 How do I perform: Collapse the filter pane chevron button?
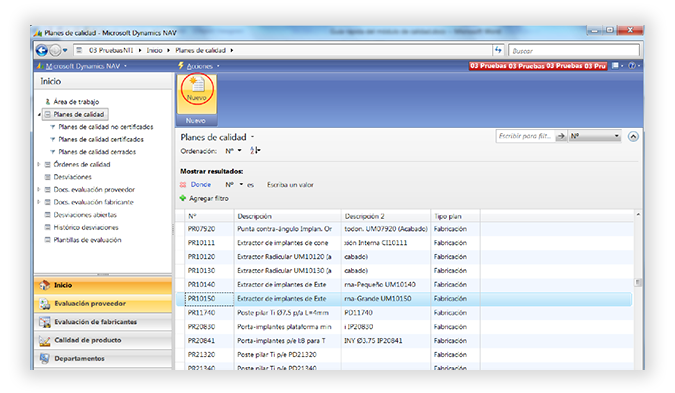click(633, 136)
